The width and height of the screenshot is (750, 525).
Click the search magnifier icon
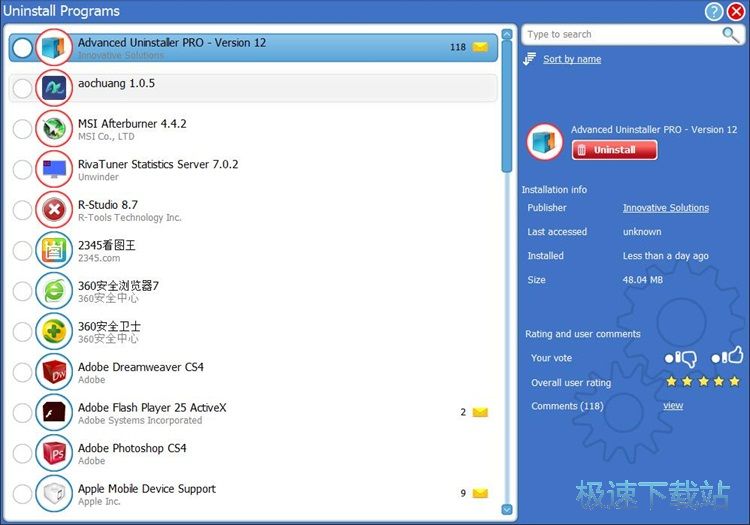pyautogui.click(x=730, y=34)
